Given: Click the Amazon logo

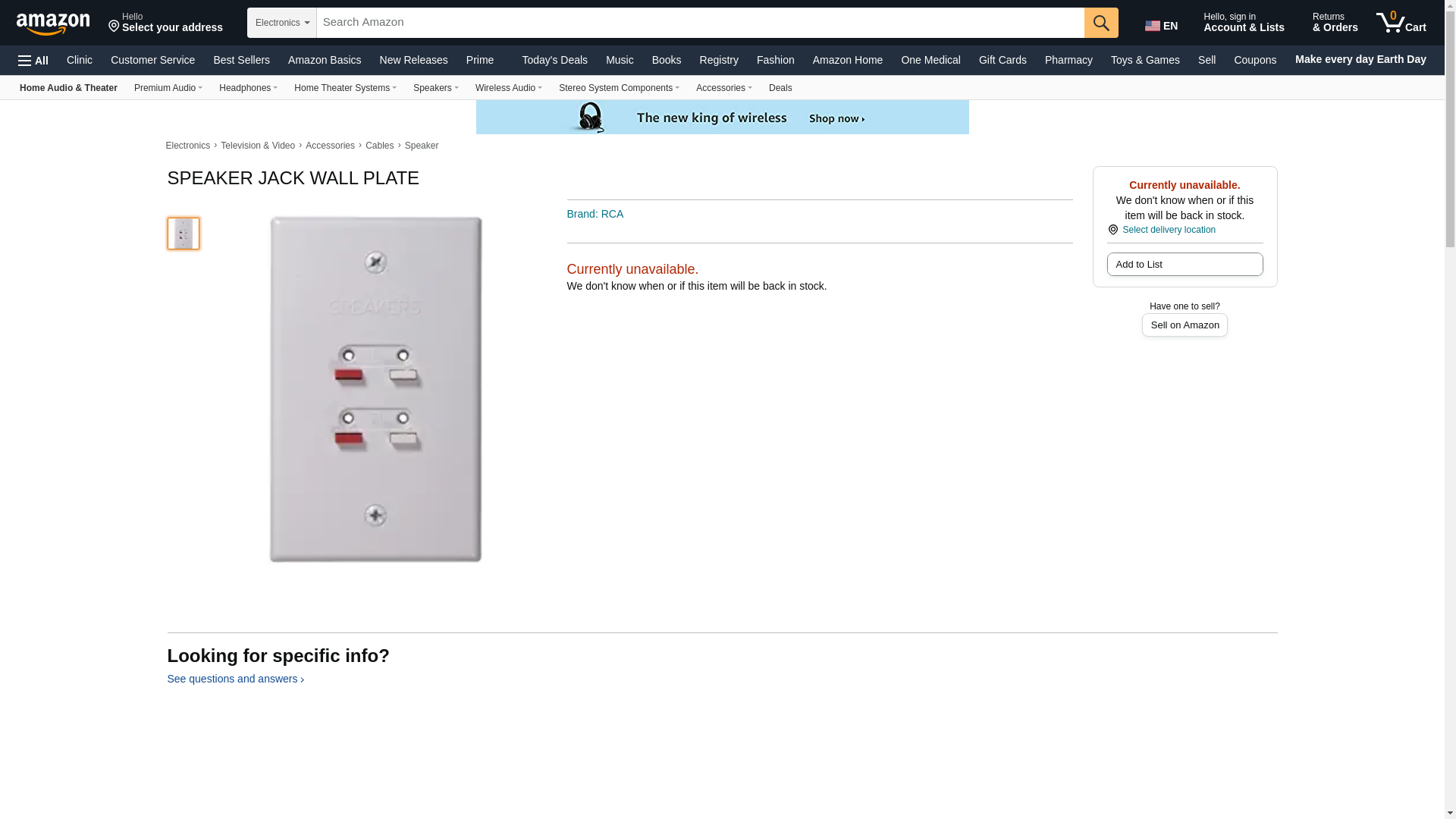Looking at the screenshot, I should click(x=53, y=24).
